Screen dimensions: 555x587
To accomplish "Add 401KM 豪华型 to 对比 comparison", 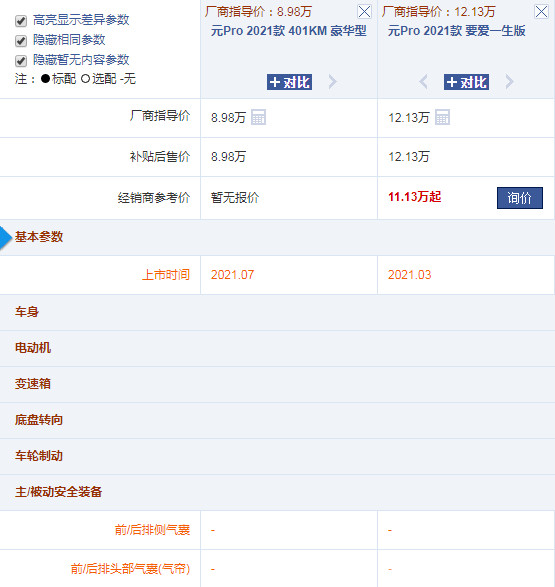I will 289,82.
